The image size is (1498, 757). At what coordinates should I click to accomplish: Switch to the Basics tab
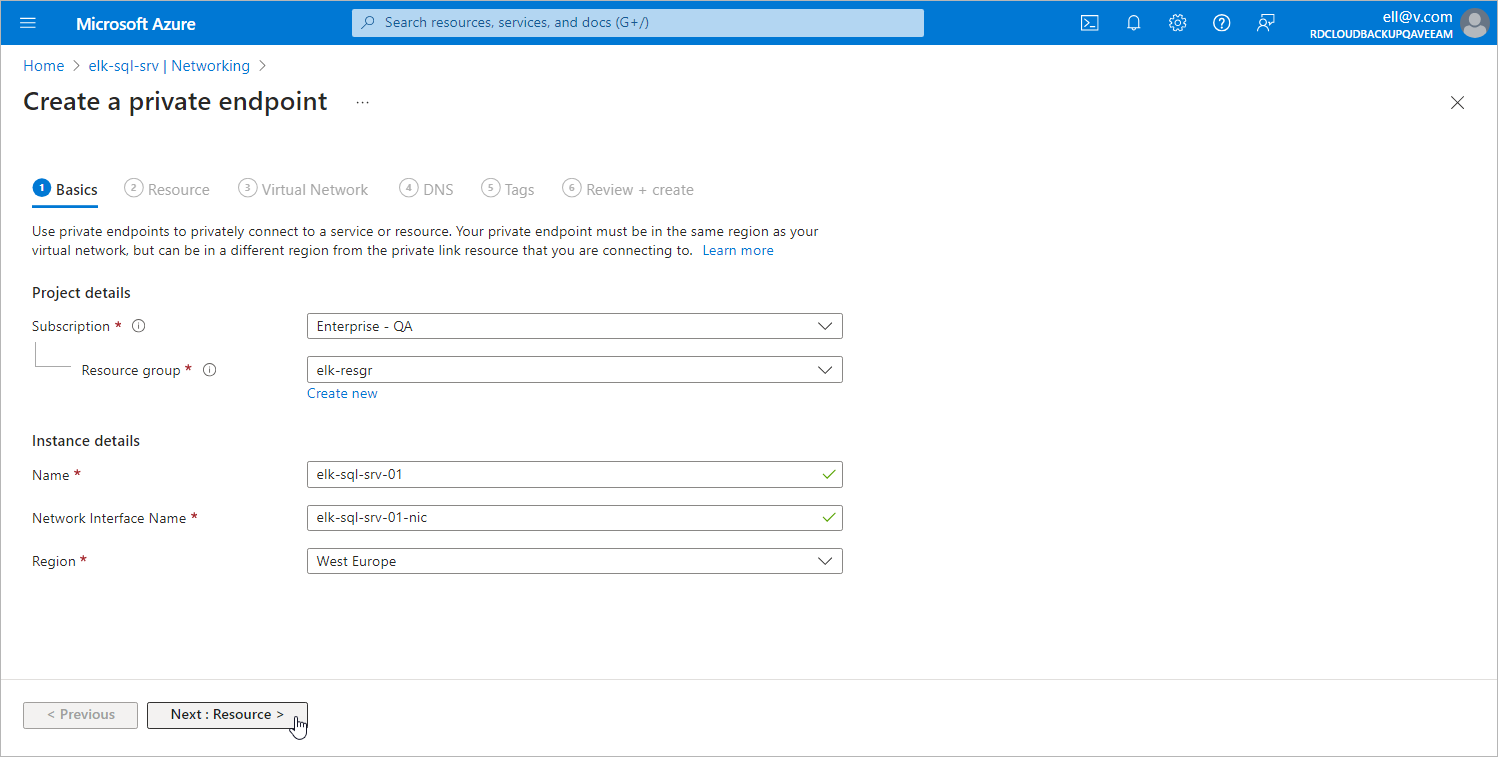coord(65,189)
